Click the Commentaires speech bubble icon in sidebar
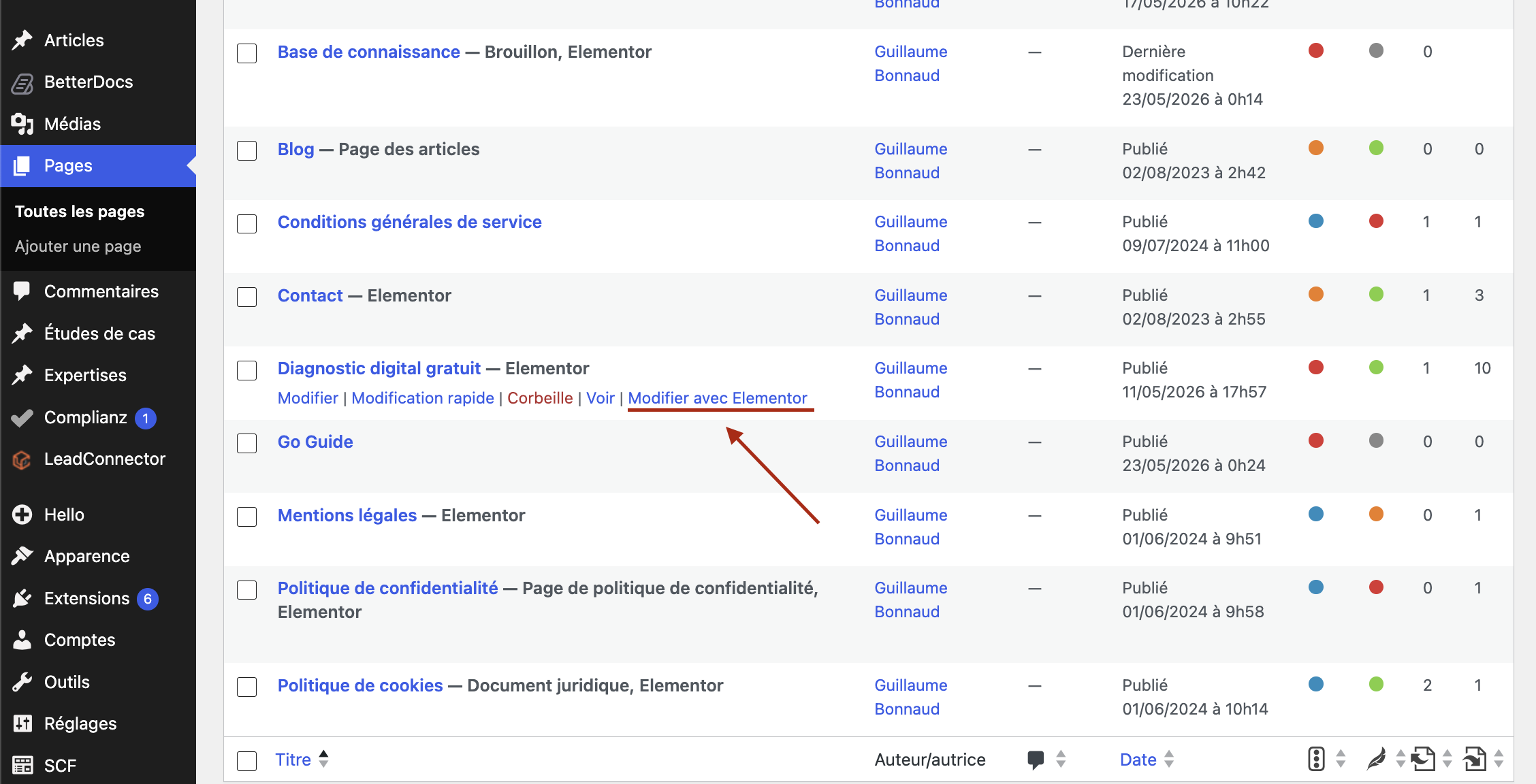The height and width of the screenshot is (784, 1536). click(x=22, y=291)
